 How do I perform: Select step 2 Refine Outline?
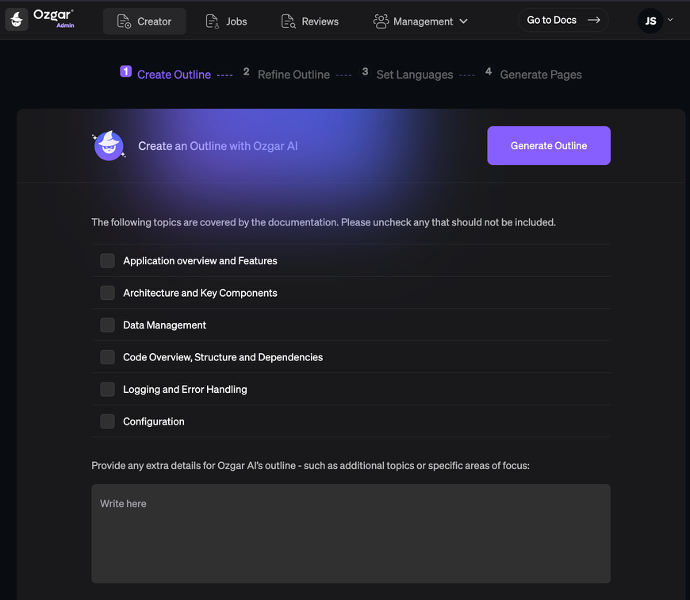(286, 74)
